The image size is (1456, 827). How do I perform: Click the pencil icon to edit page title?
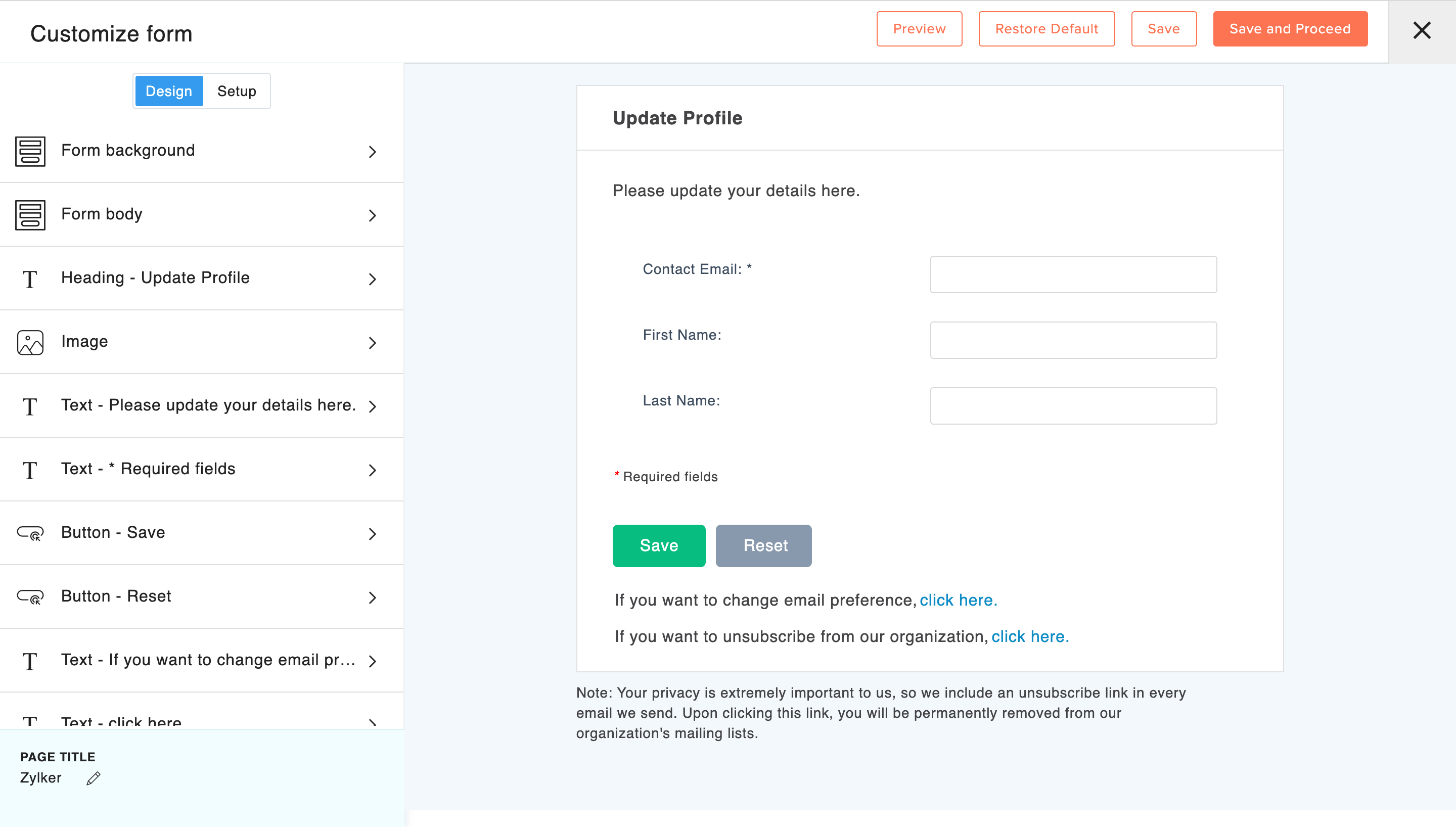click(94, 778)
